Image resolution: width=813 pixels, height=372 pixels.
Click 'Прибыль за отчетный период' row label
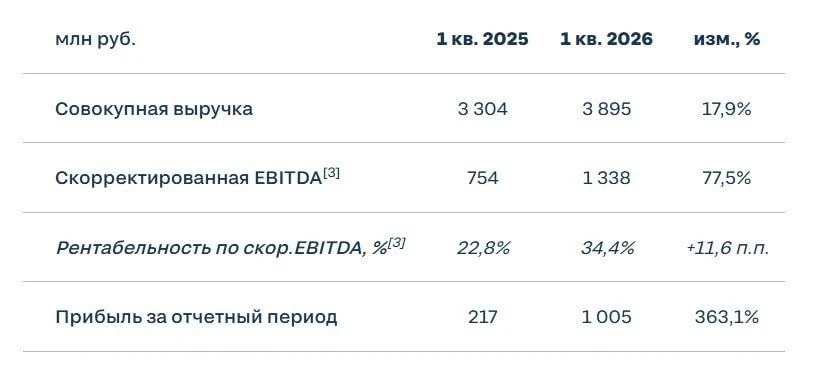coord(197,318)
